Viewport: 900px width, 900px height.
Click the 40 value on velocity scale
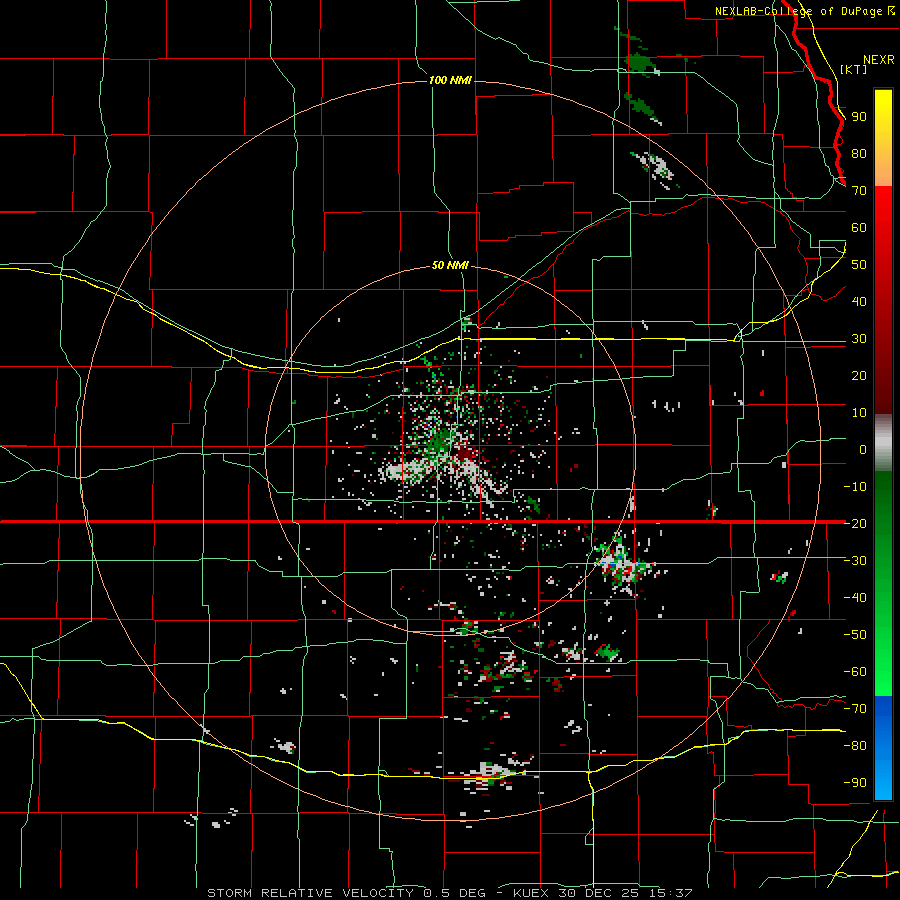pos(859,301)
